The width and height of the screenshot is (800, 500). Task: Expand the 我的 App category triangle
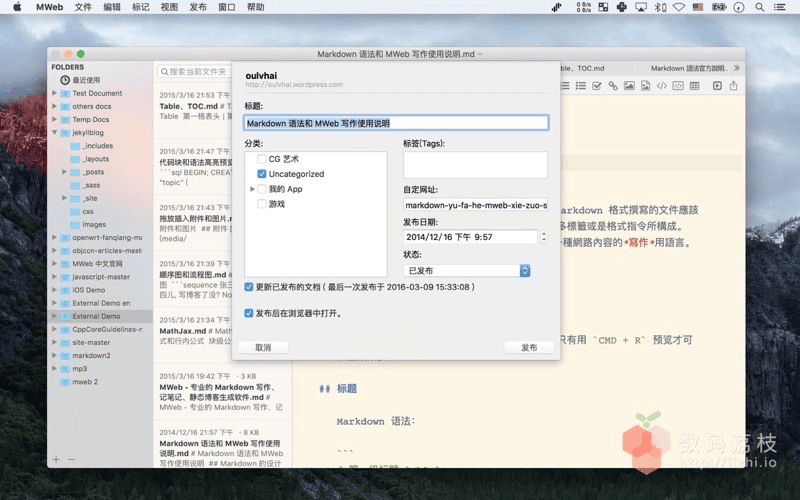click(x=252, y=189)
